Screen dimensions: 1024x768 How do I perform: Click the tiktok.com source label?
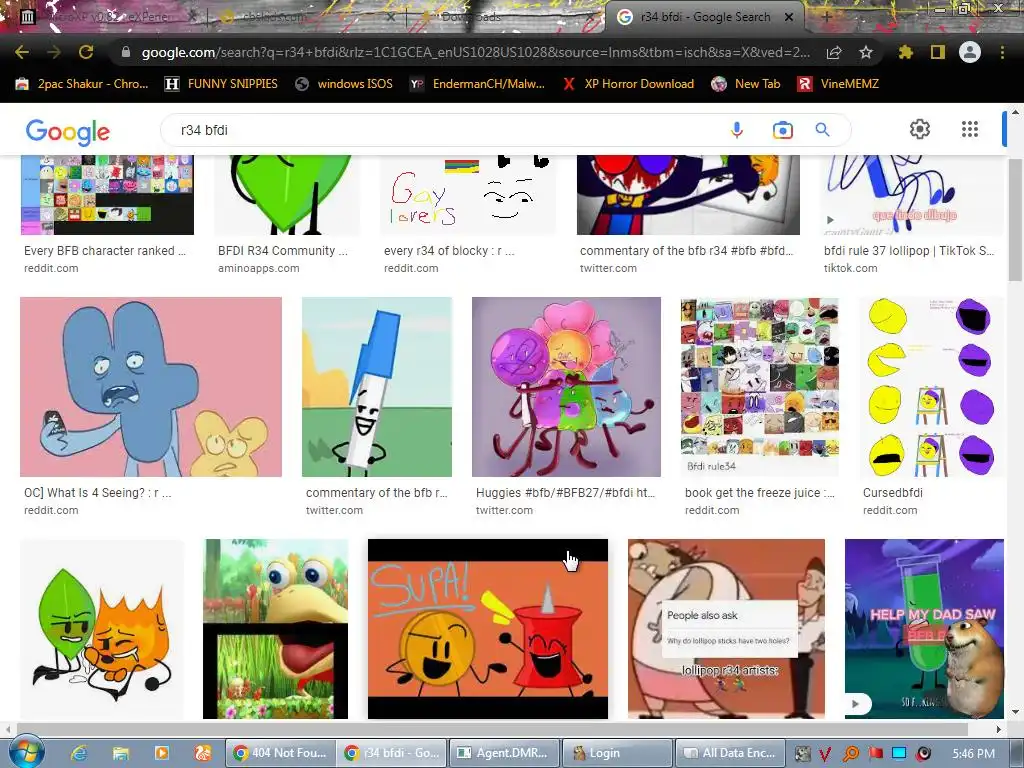[850, 268]
